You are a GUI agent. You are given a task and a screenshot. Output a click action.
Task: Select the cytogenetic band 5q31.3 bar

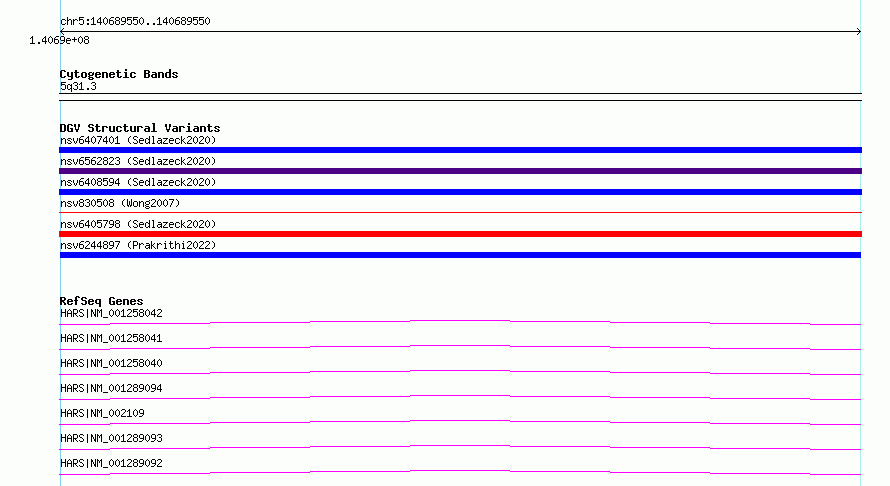click(460, 97)
